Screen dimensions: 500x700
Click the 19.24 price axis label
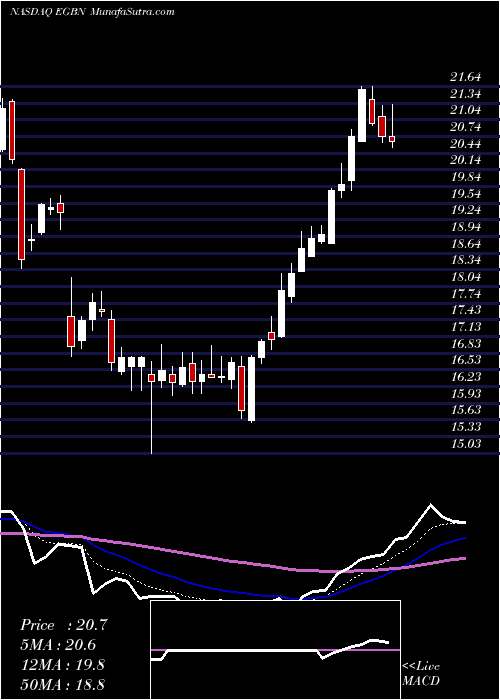click(465, 210)
